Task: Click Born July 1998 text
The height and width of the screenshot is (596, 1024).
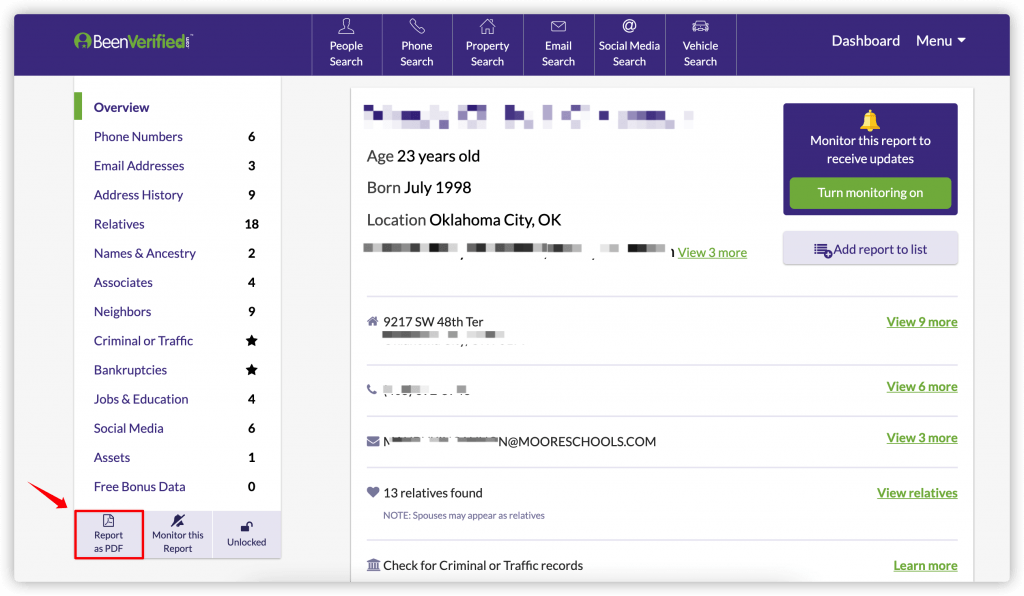Action: click(419, 188)
